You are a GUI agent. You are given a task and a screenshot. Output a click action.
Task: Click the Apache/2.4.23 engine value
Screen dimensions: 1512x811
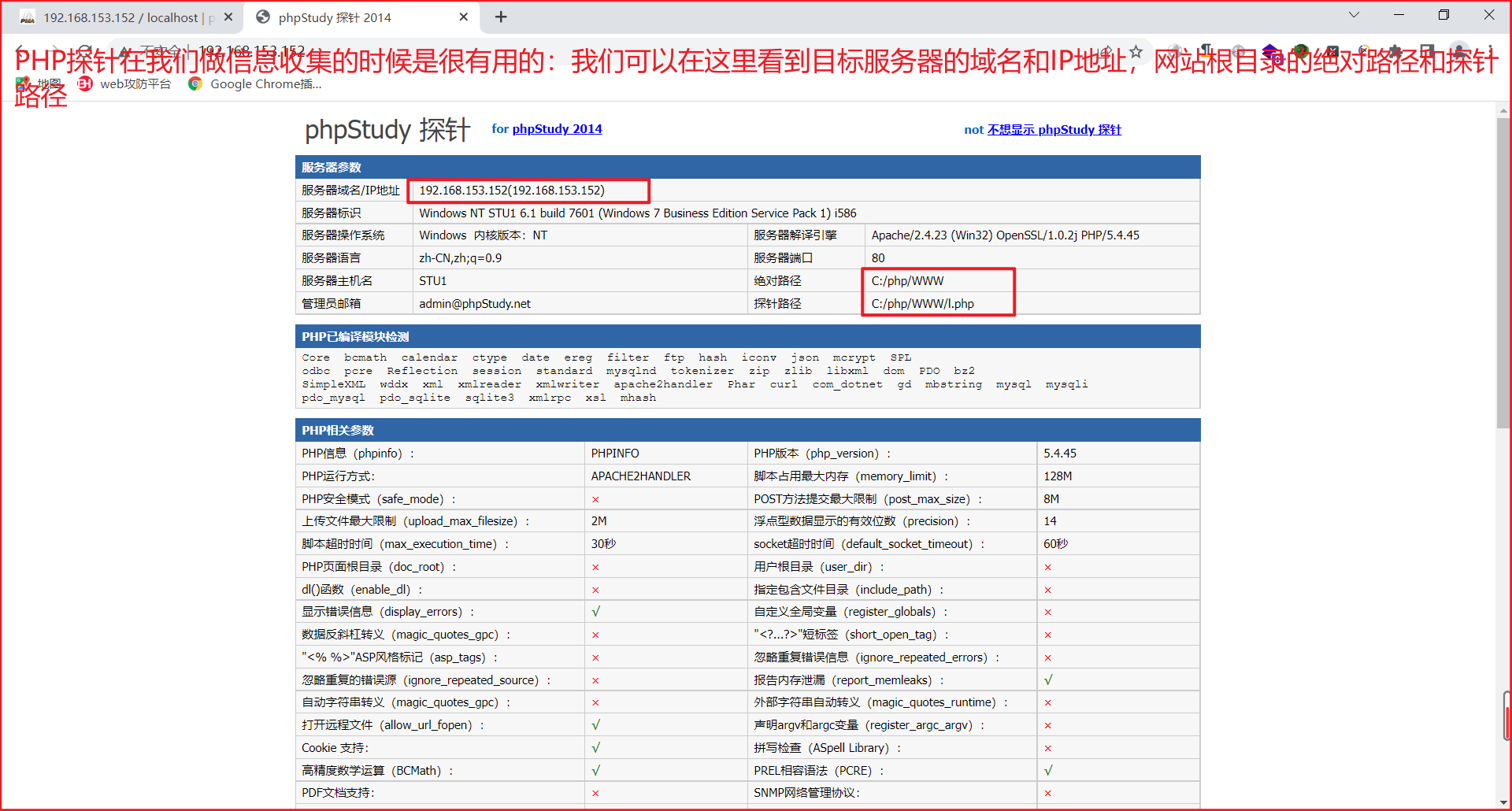coord(1005,235)
